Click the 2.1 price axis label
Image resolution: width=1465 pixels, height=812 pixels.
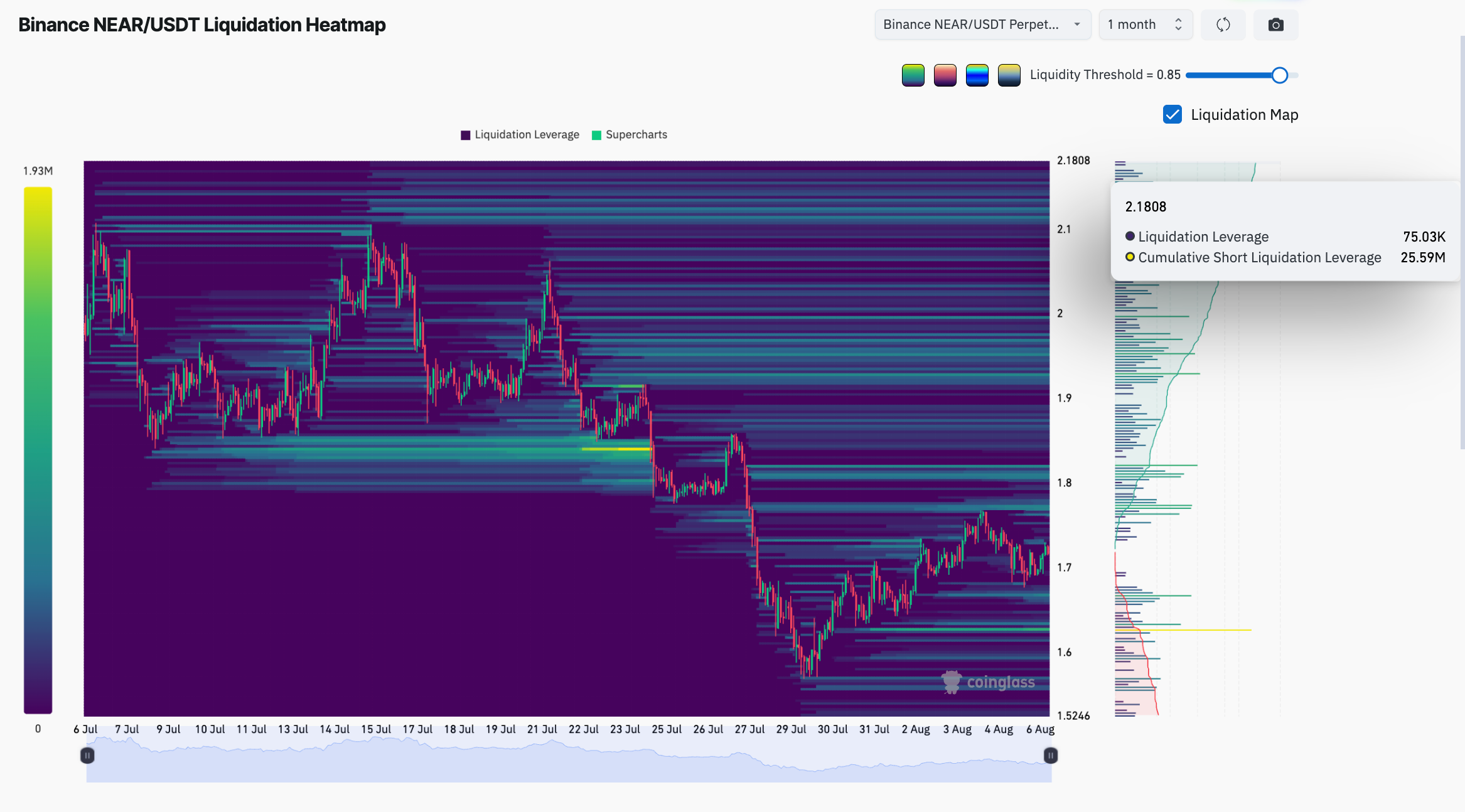point(1064,229)
